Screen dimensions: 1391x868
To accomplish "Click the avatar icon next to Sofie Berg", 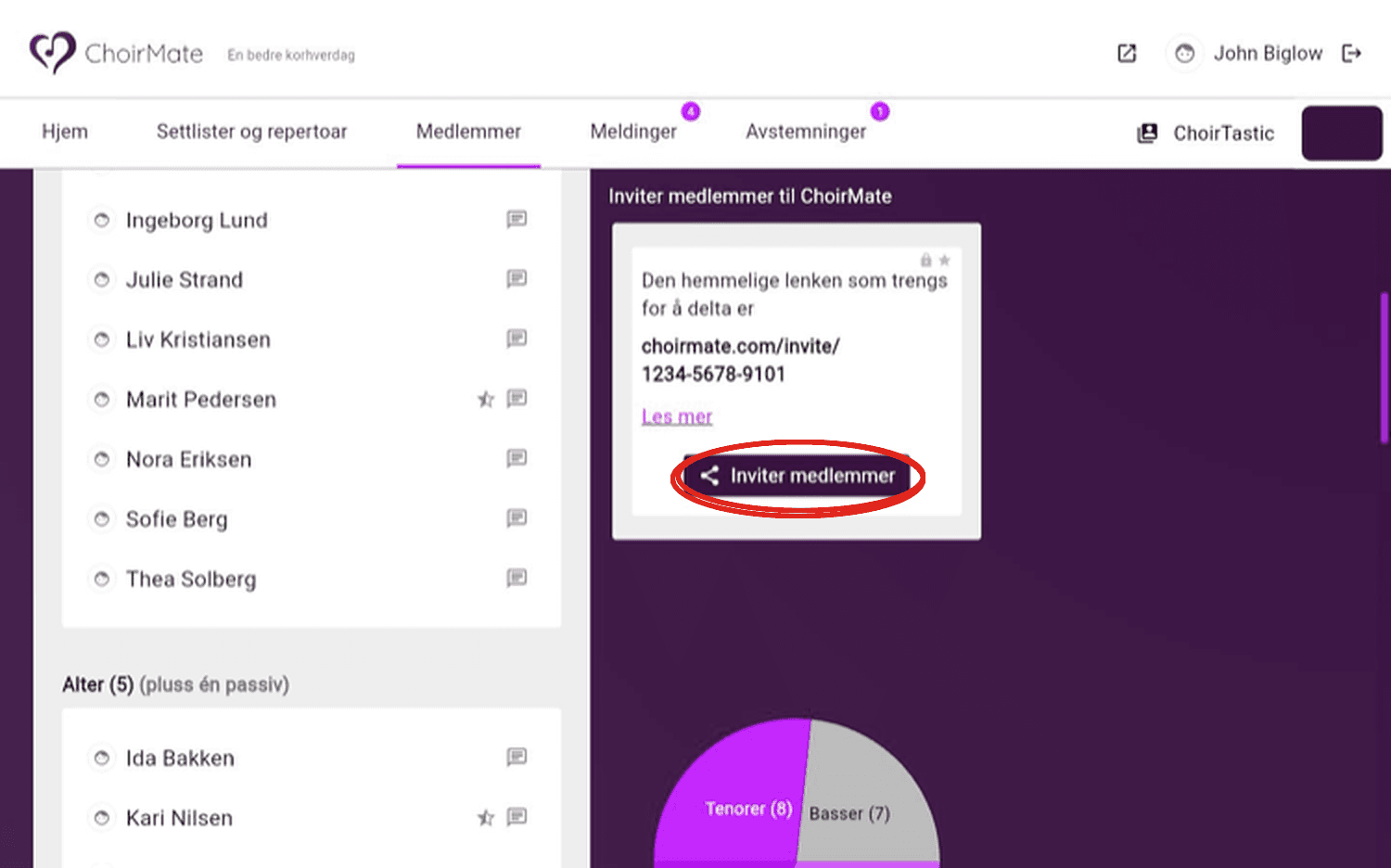I will (x=102, y=519).
